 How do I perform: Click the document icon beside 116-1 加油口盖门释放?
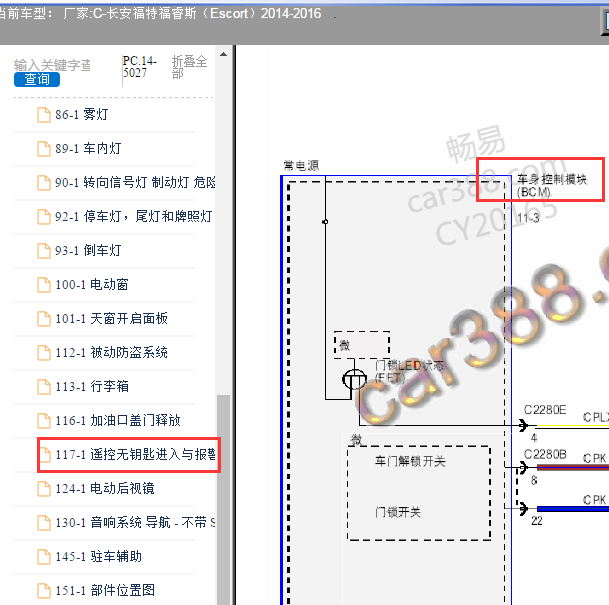44,421
